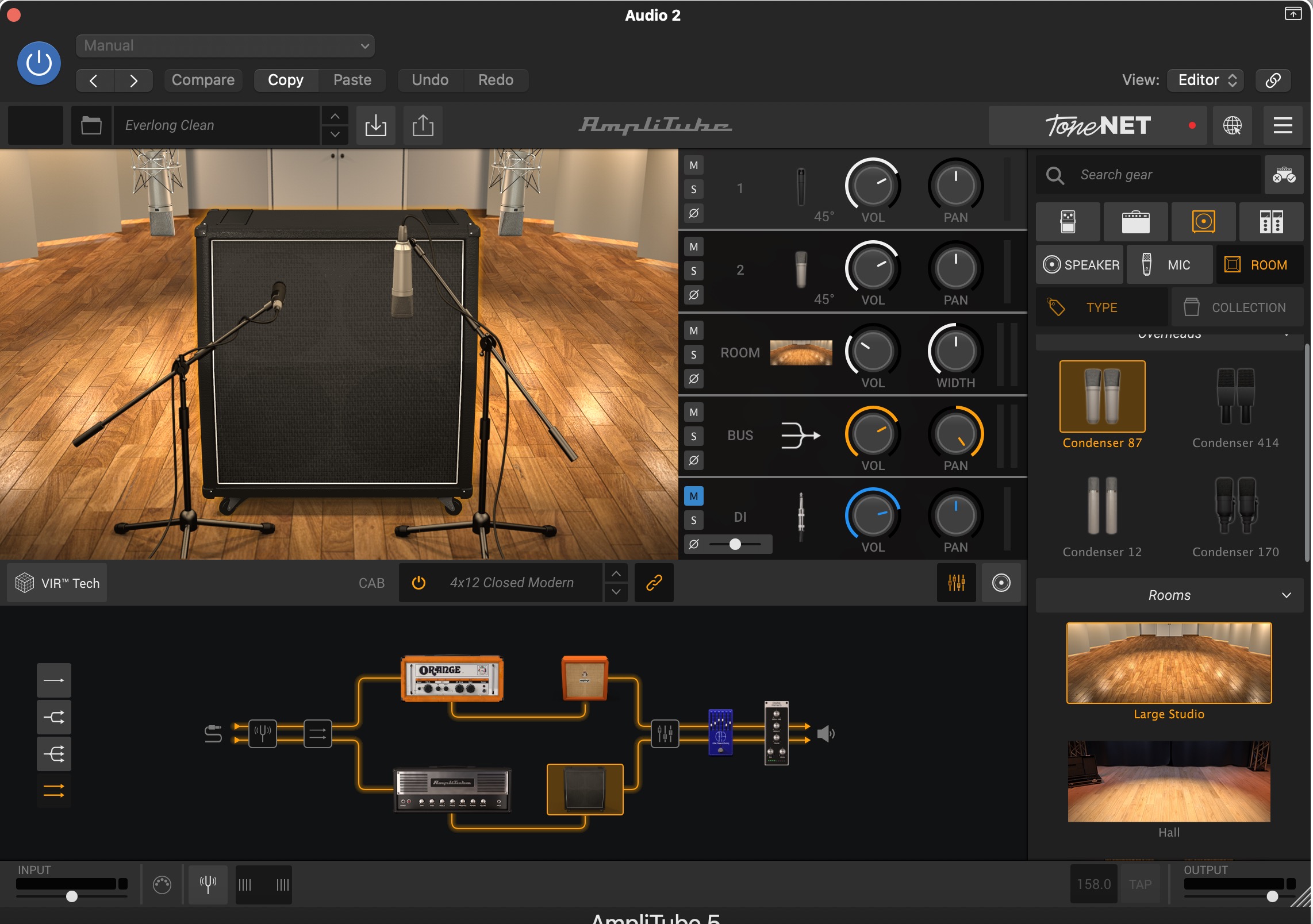Select the TYPE filter tab

[x=1101, y=307]
